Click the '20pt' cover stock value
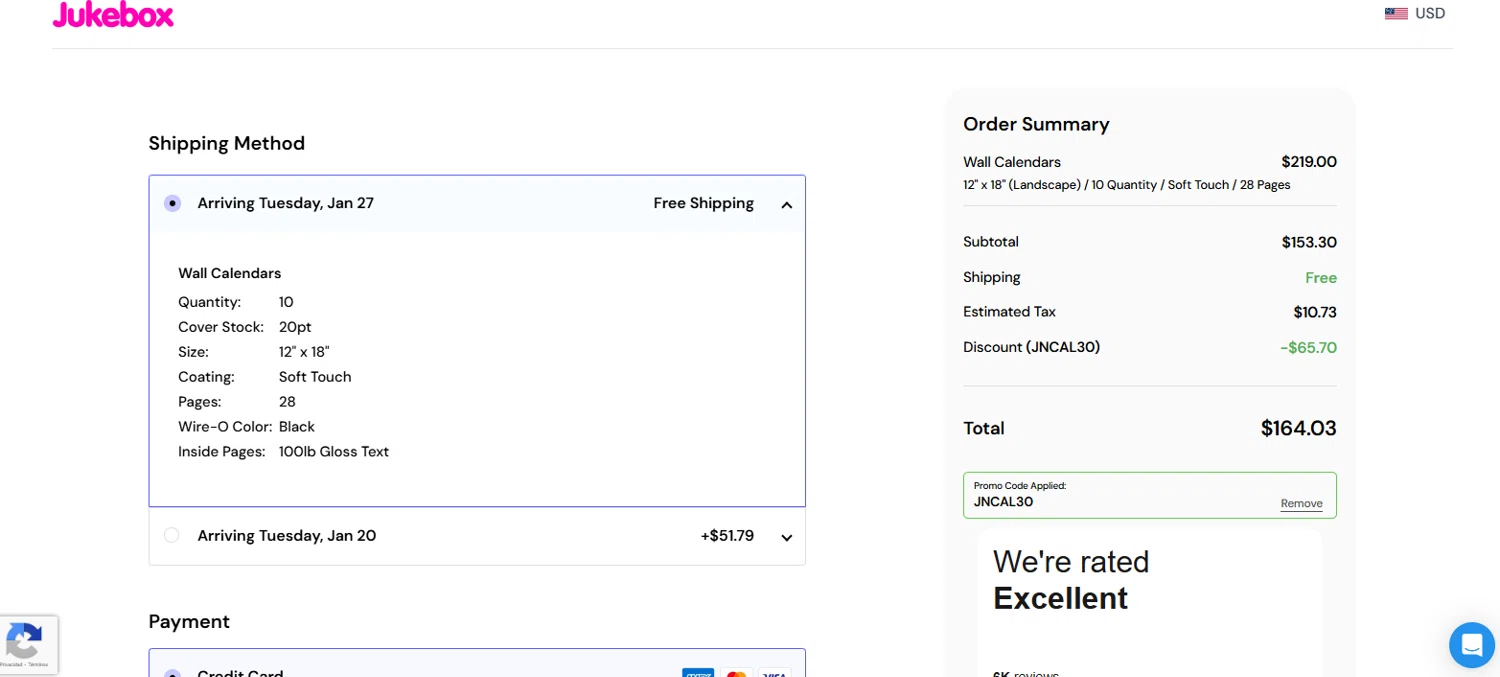Image resolution: width=1500 pixels, height=677 pixels. (295, 327)
